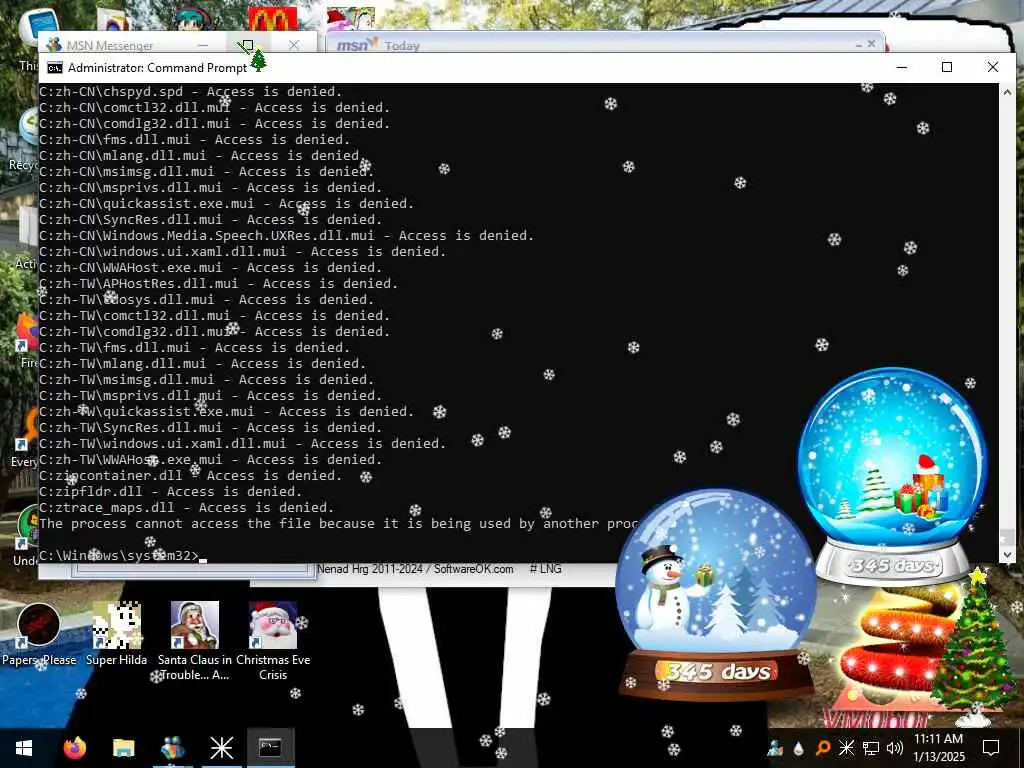
Task: Click the snowman snow globe widget
Action: pyautogui.click(x=717, y=593)
